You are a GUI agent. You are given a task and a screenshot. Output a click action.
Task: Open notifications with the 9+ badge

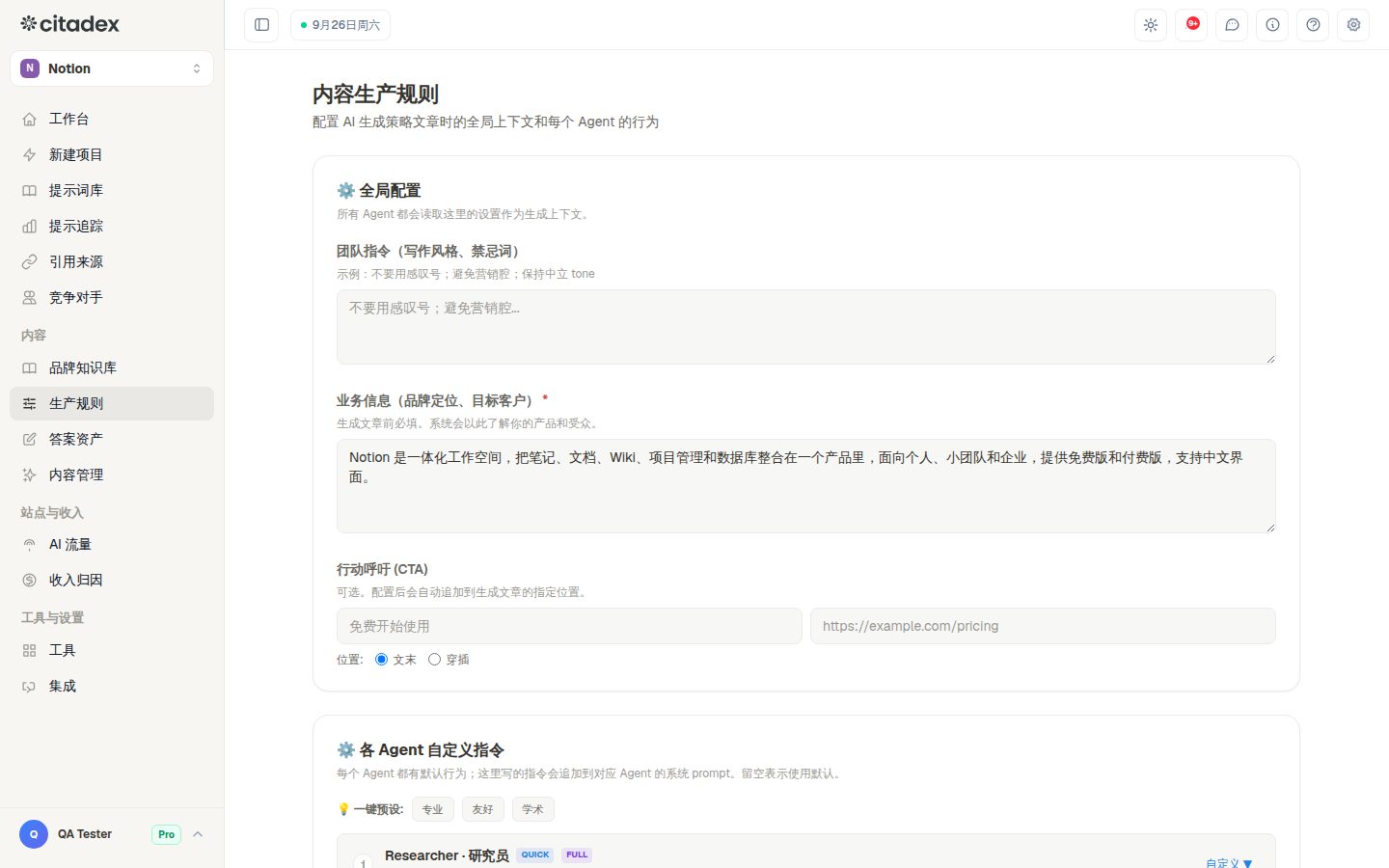(1191, 25)
